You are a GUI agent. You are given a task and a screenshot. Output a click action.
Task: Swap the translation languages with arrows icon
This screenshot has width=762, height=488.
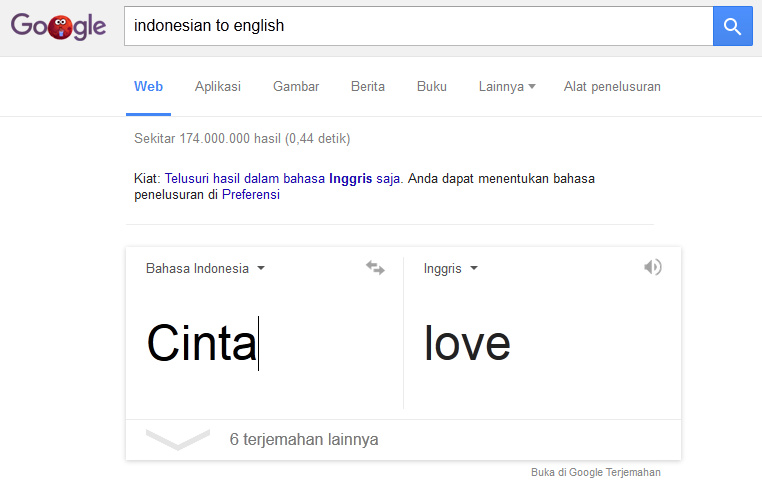click(x=375, y=268)
